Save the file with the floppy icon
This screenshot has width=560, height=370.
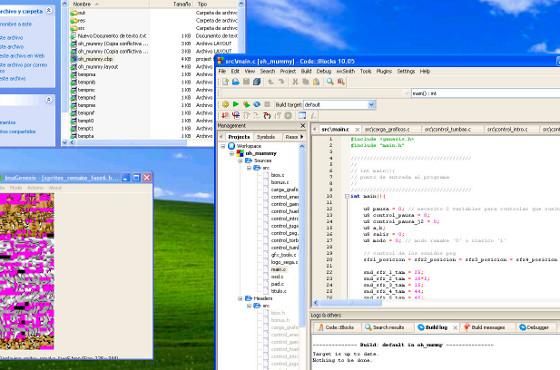point(246,82)
